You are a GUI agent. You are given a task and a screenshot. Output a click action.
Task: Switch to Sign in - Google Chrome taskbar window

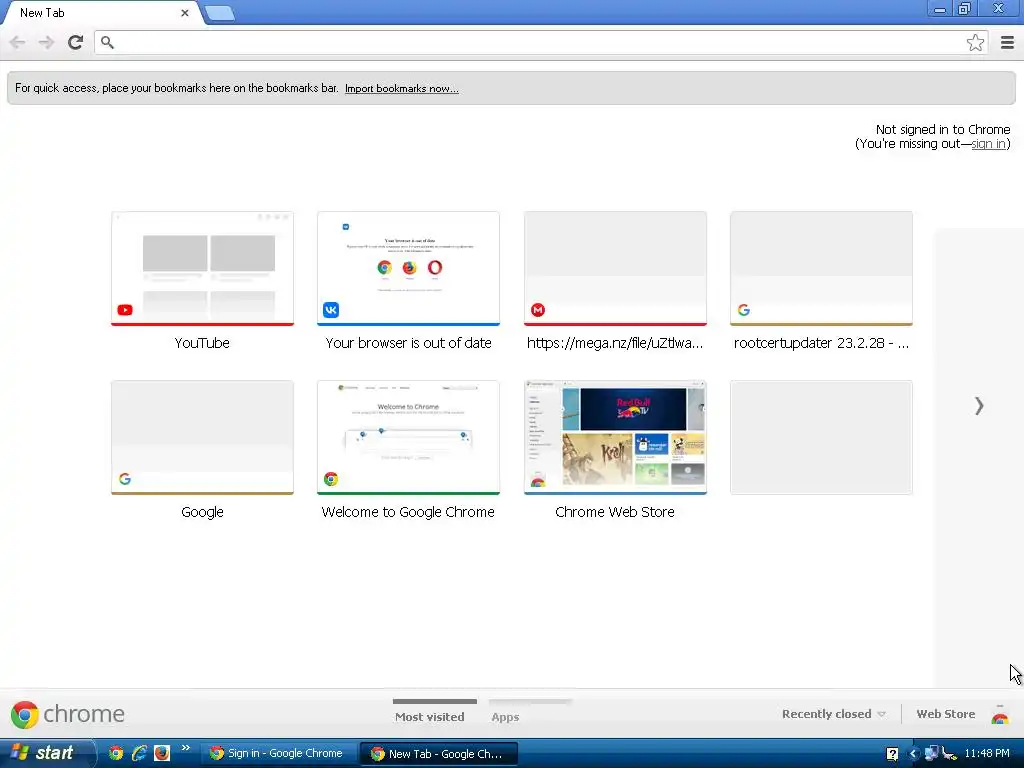(278, 754)
